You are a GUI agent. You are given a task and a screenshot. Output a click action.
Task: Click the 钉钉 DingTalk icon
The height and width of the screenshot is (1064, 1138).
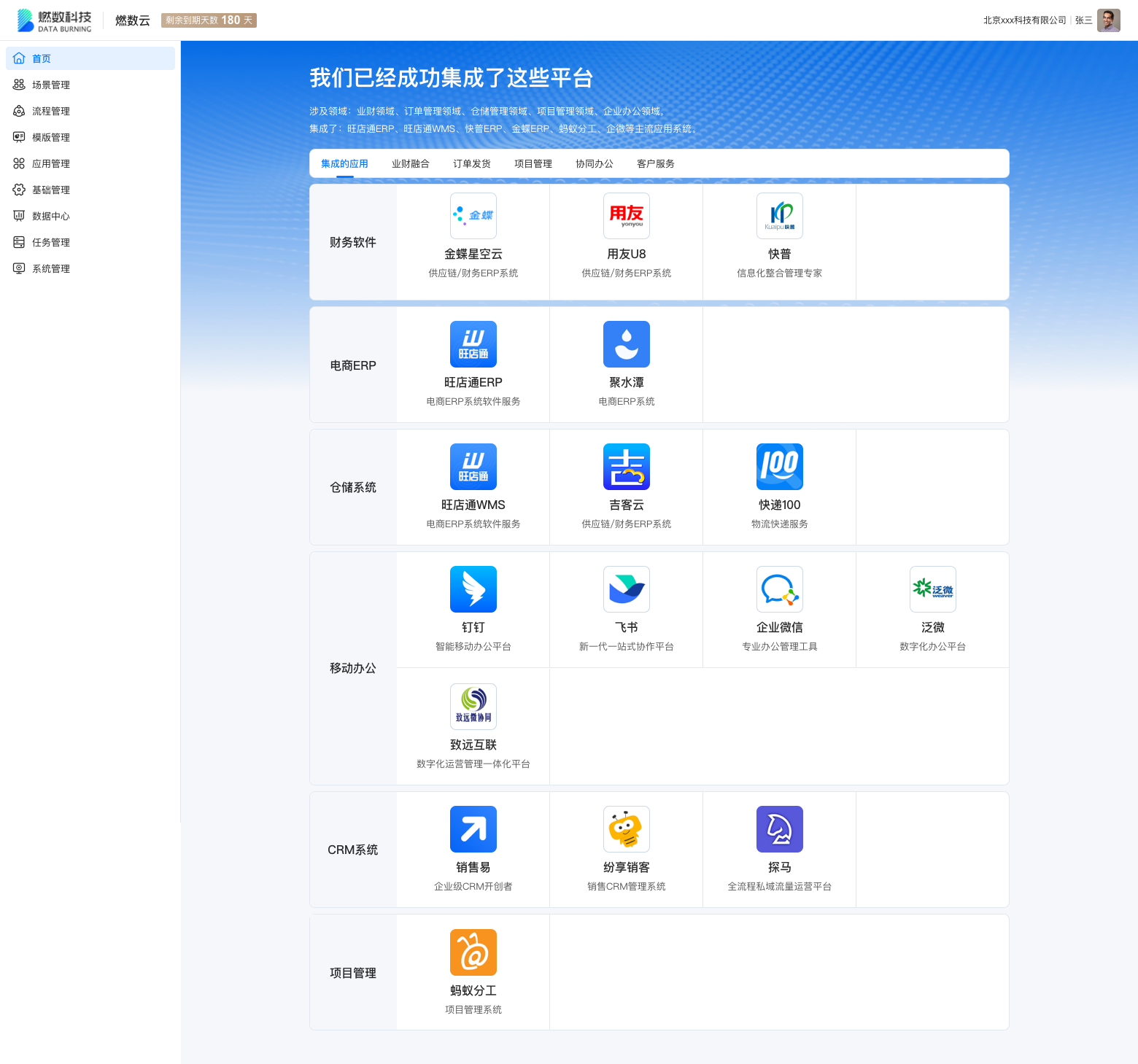point(473,589)
